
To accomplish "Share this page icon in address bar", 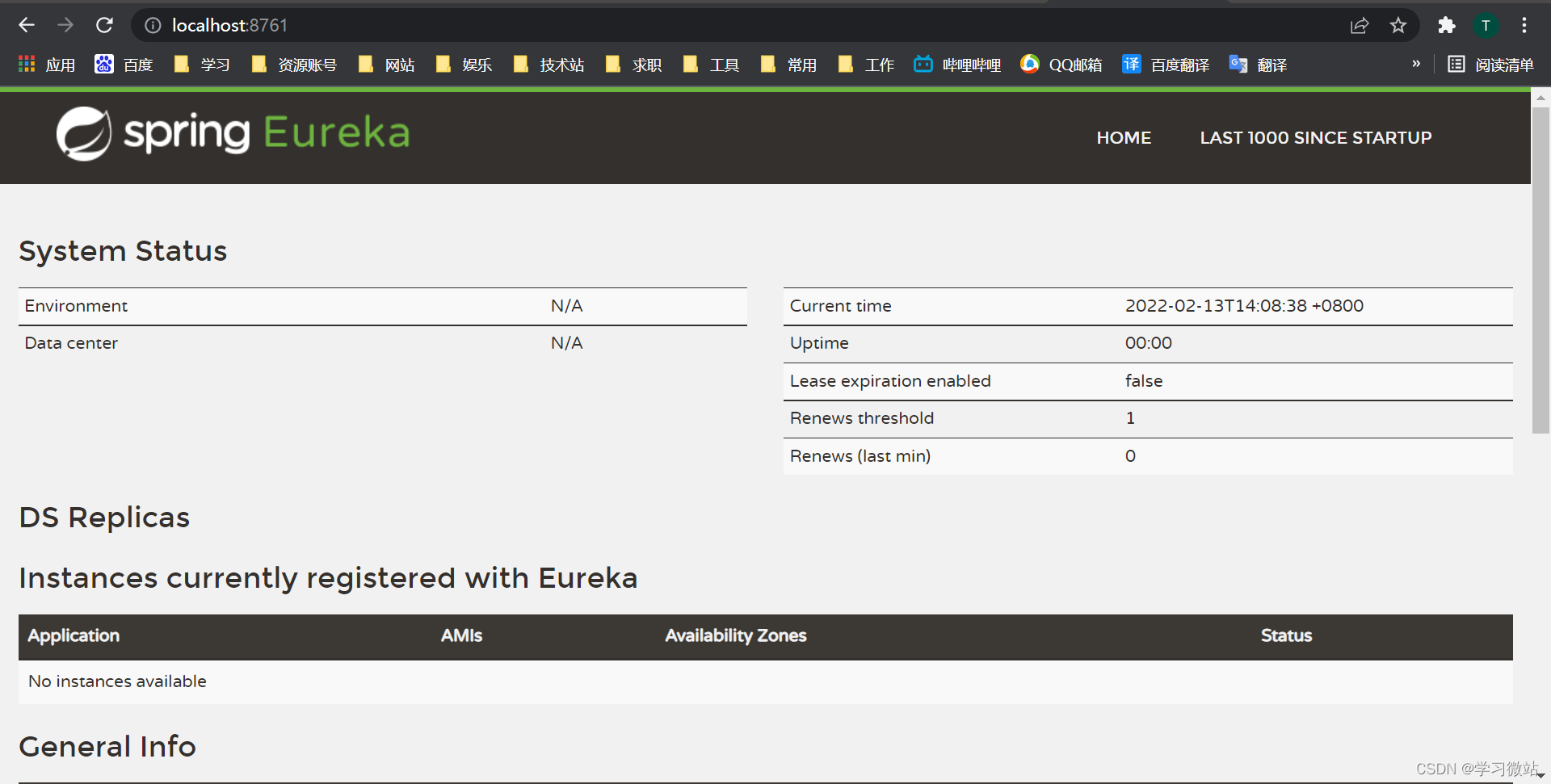I will point(1360,26).
